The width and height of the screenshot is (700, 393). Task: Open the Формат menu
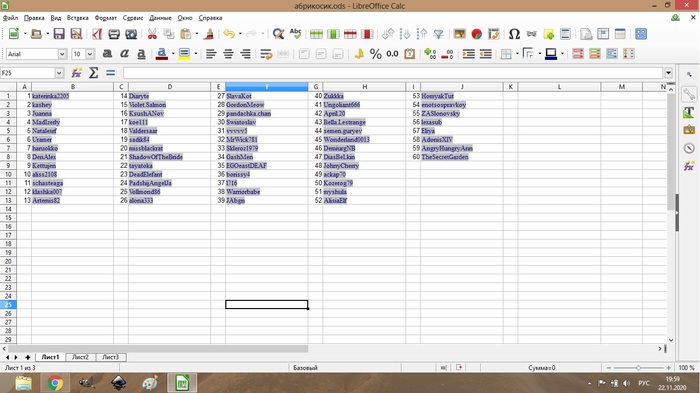(105, 18)
